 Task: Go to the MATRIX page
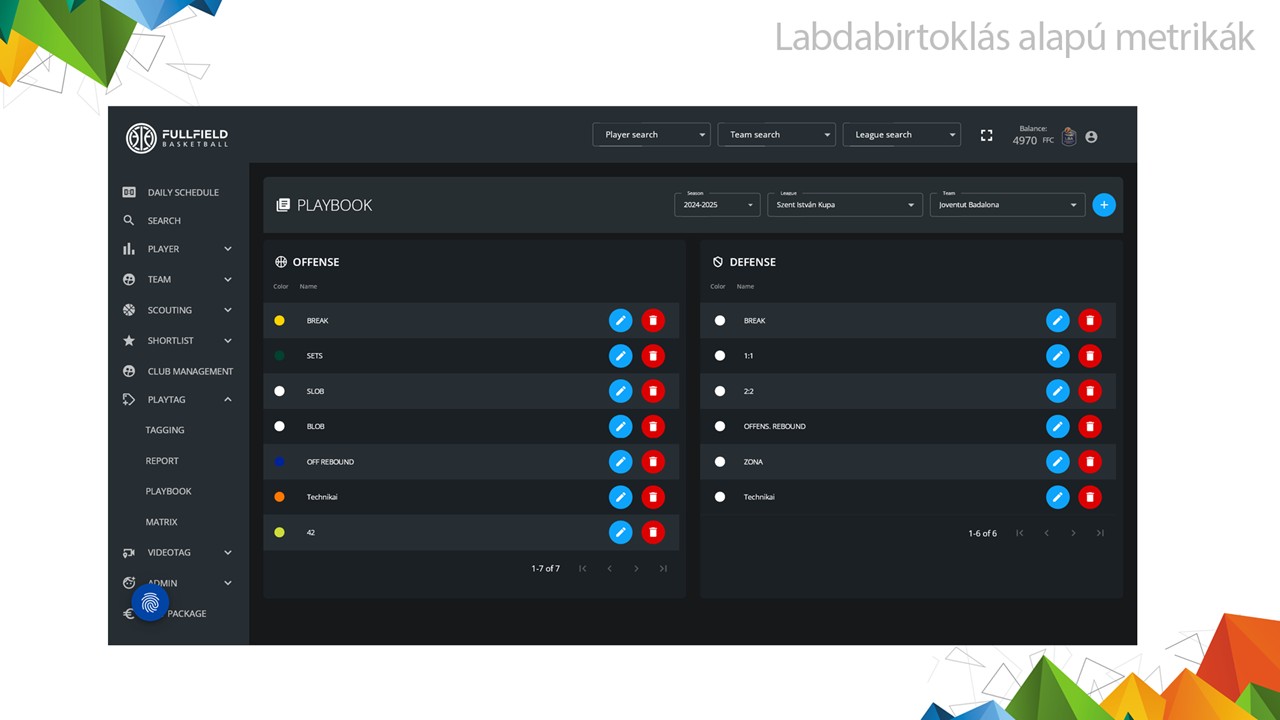point(161,522)
